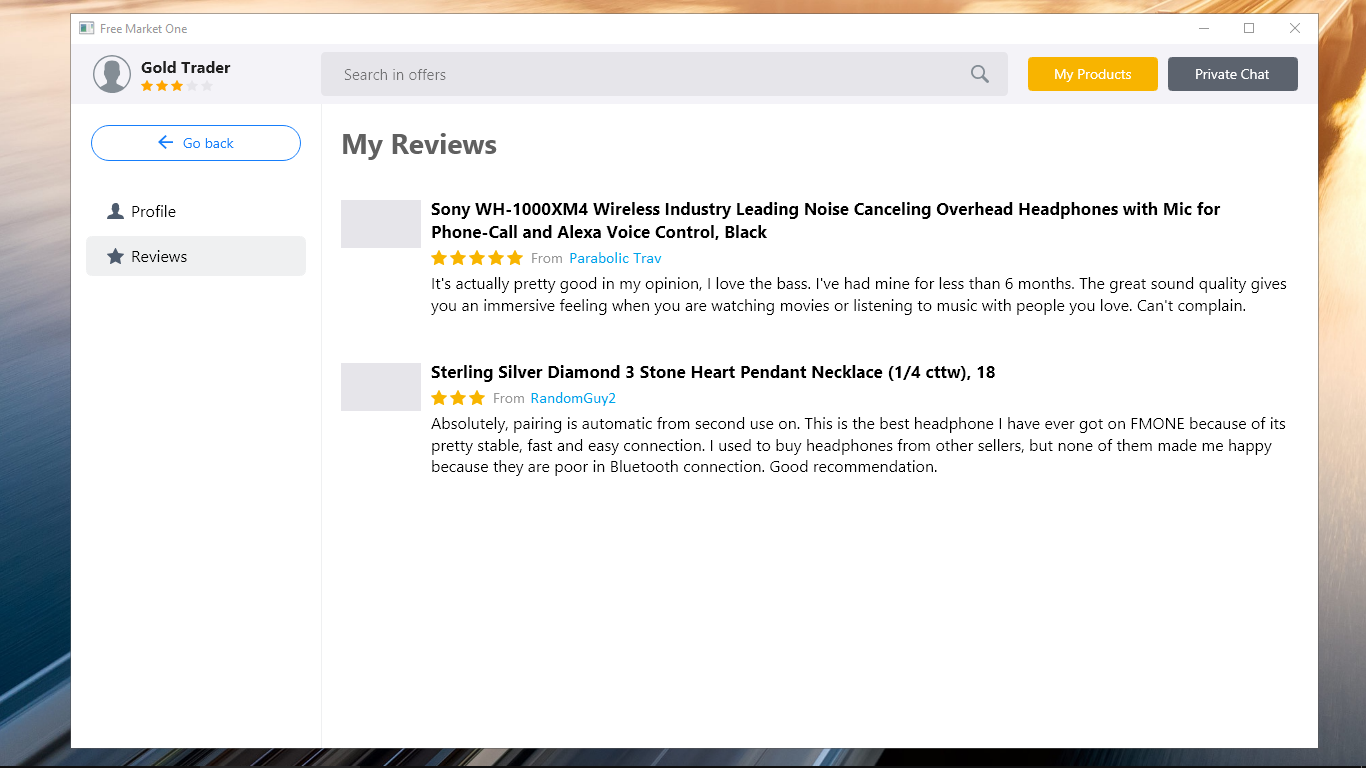Screen dimensions: 1366x768
Task: Minimize the Free Market One window
Action: (1203, 28)
